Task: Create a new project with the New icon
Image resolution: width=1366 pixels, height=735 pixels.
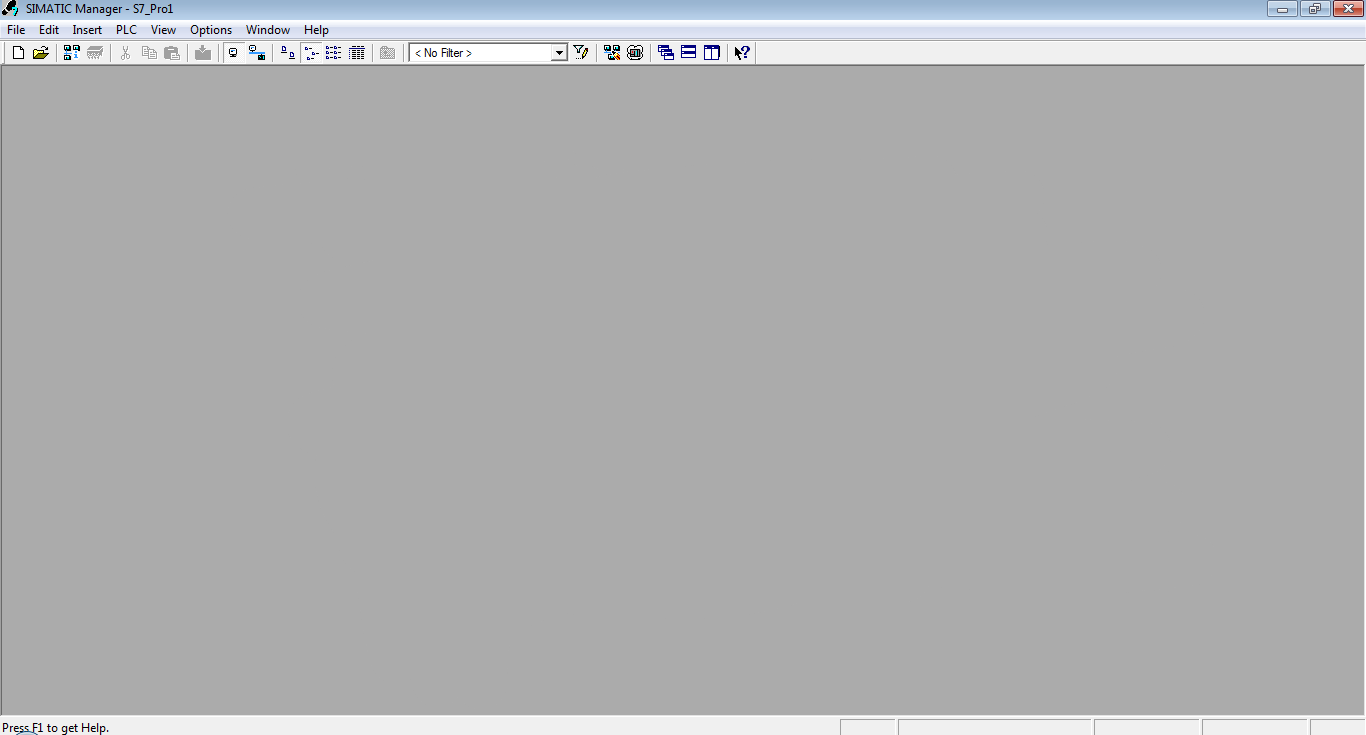Action: click(x=18, y=53)
